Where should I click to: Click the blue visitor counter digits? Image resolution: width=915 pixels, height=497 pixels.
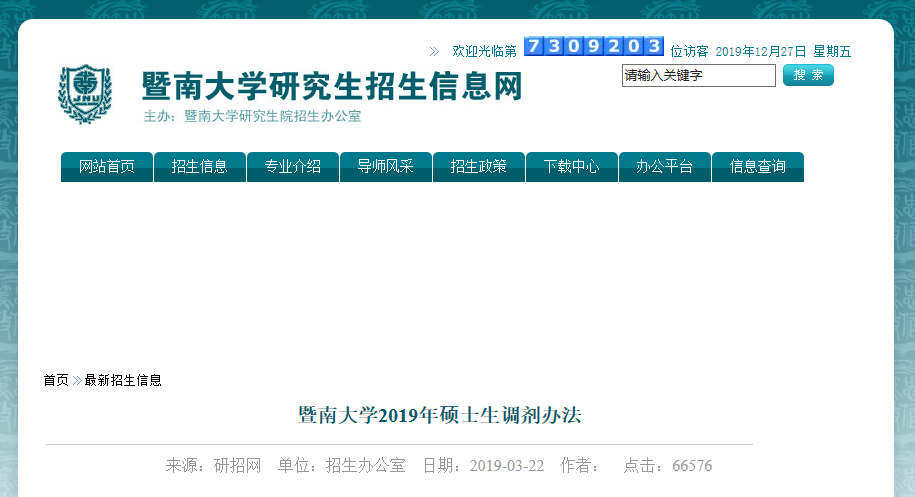(x=593, y=46)
